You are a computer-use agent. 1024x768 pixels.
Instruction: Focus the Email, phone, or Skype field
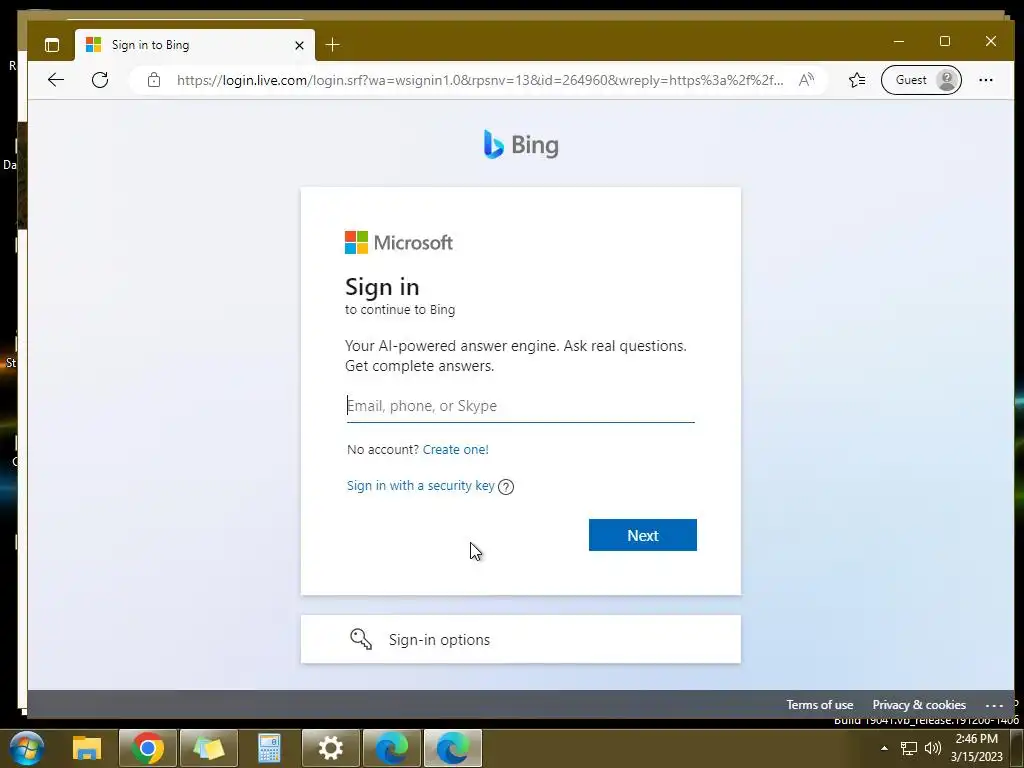click(x=520, y=406)
